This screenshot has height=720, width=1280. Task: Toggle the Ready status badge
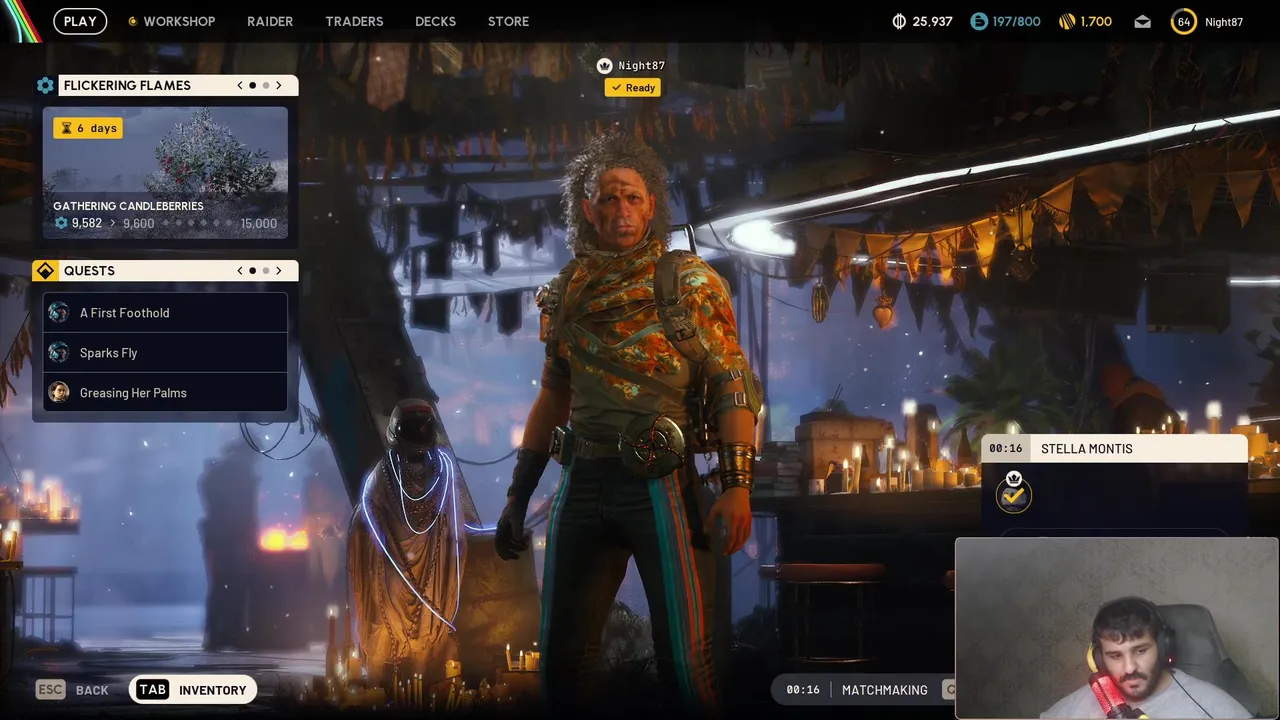tap(632, 88)
